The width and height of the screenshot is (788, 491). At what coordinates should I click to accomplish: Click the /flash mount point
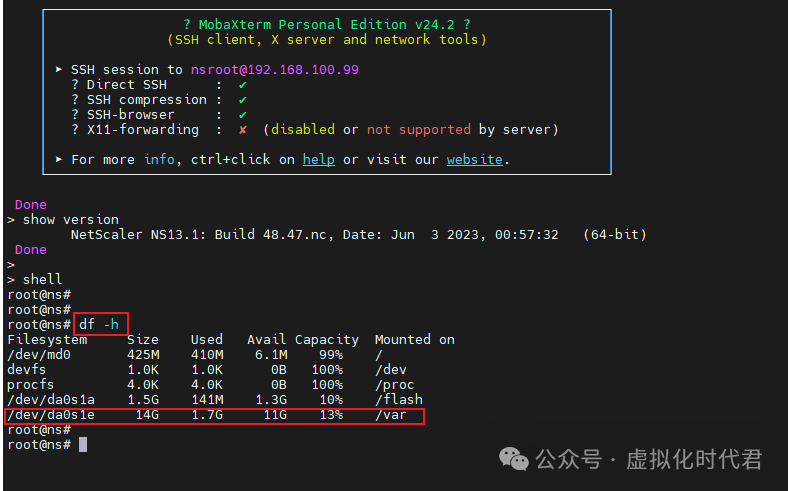coord(399,400)
